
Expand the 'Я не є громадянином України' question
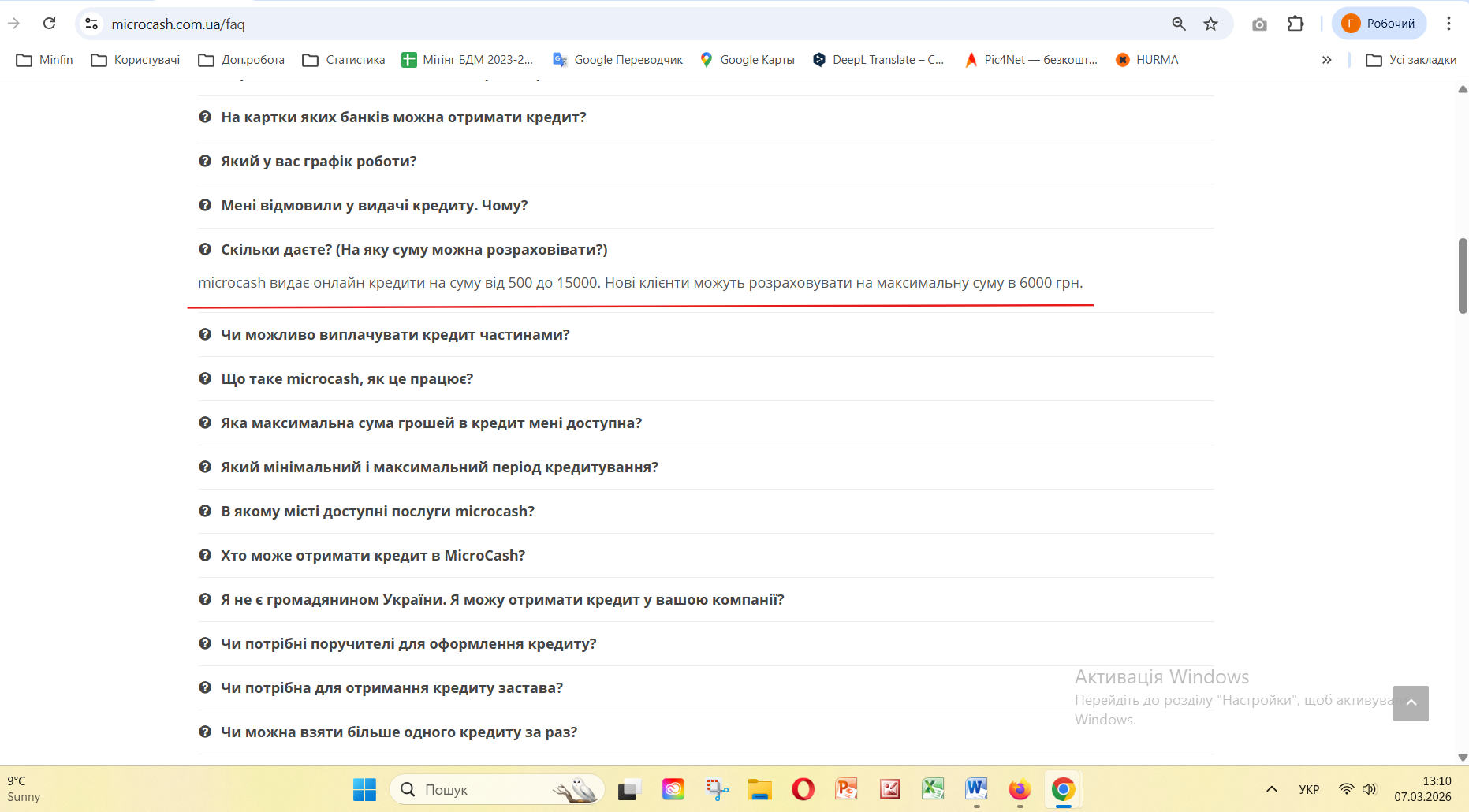tap(706, 600)
